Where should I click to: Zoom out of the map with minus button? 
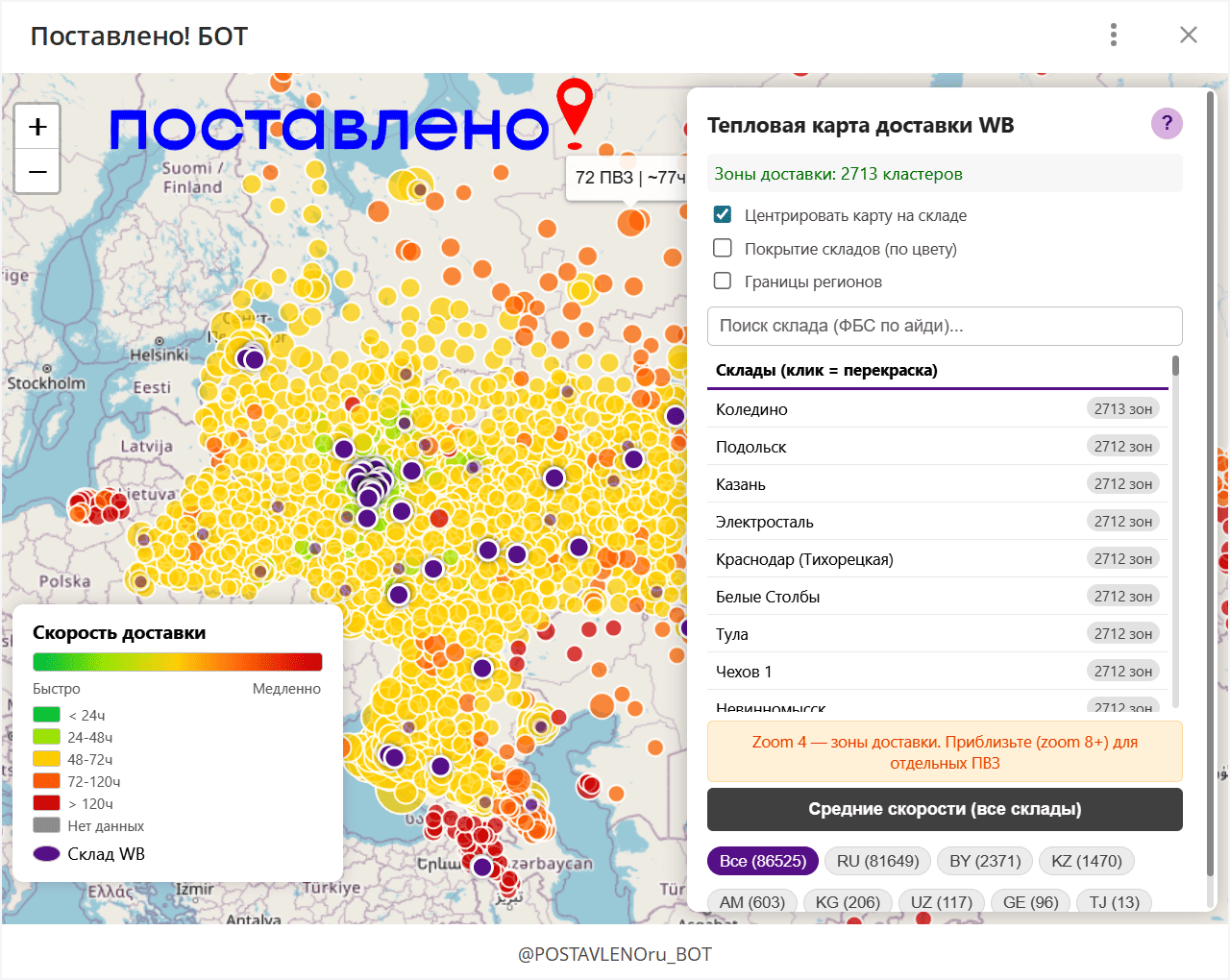37,172
